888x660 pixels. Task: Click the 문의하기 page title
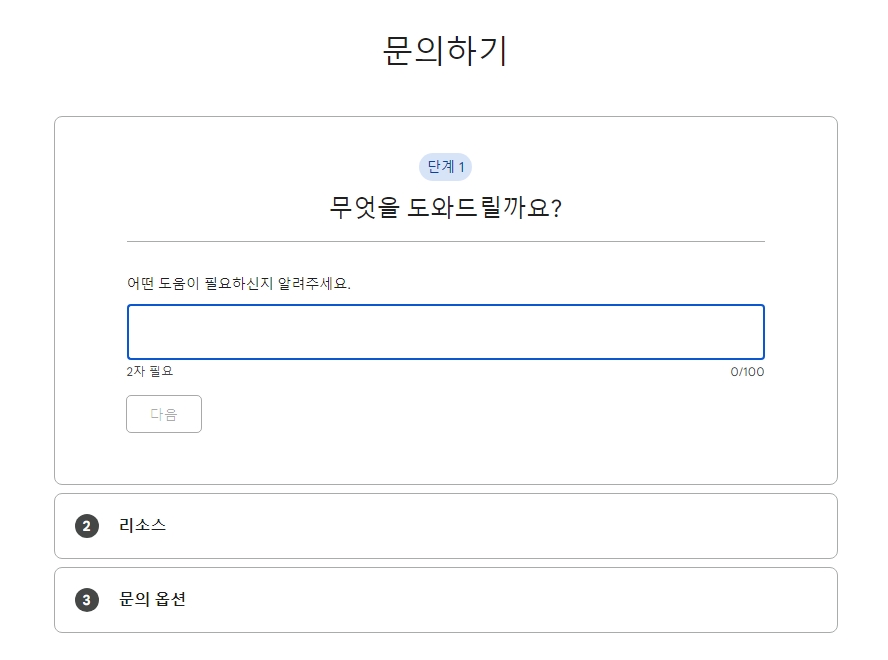pyautogui.click(x=444, y=46)
